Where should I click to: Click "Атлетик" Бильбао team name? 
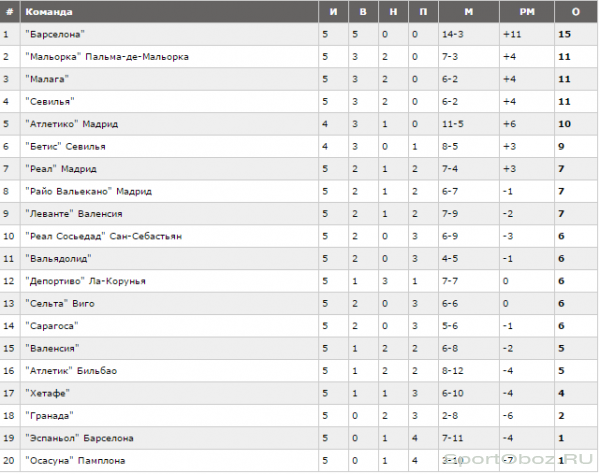(71, 371)
